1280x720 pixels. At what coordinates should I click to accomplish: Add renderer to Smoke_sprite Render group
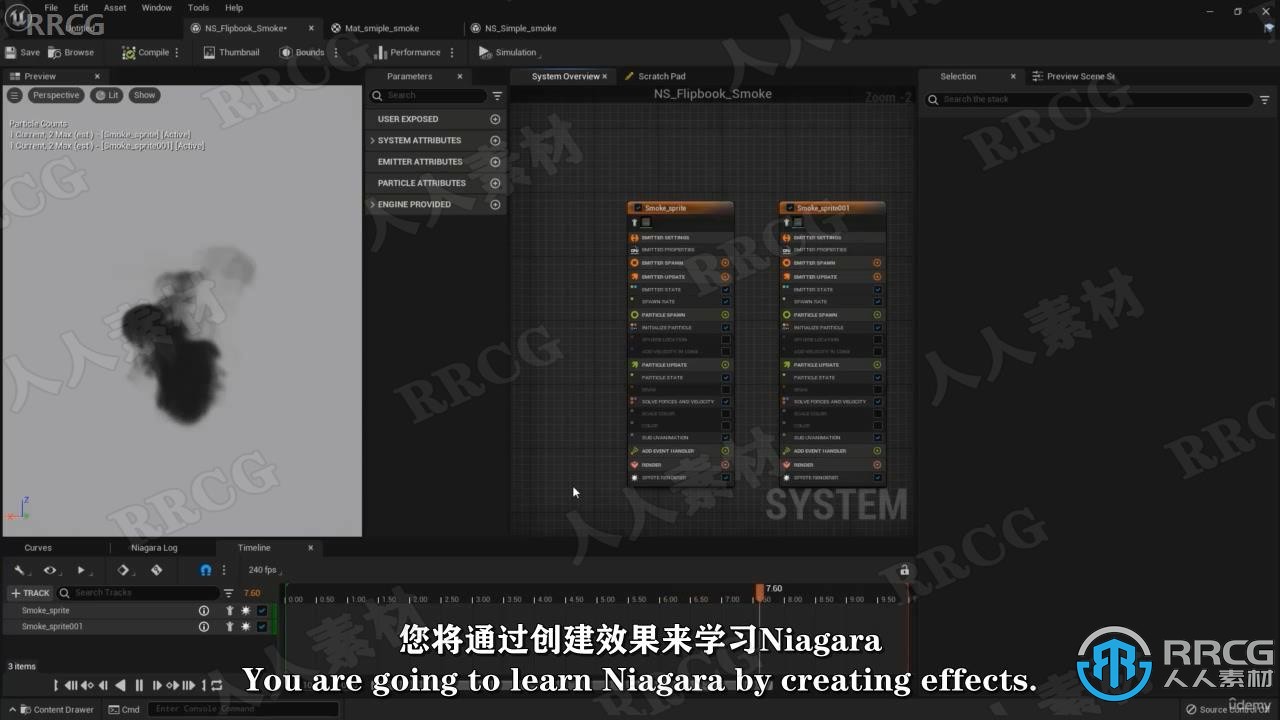[725, 465]
